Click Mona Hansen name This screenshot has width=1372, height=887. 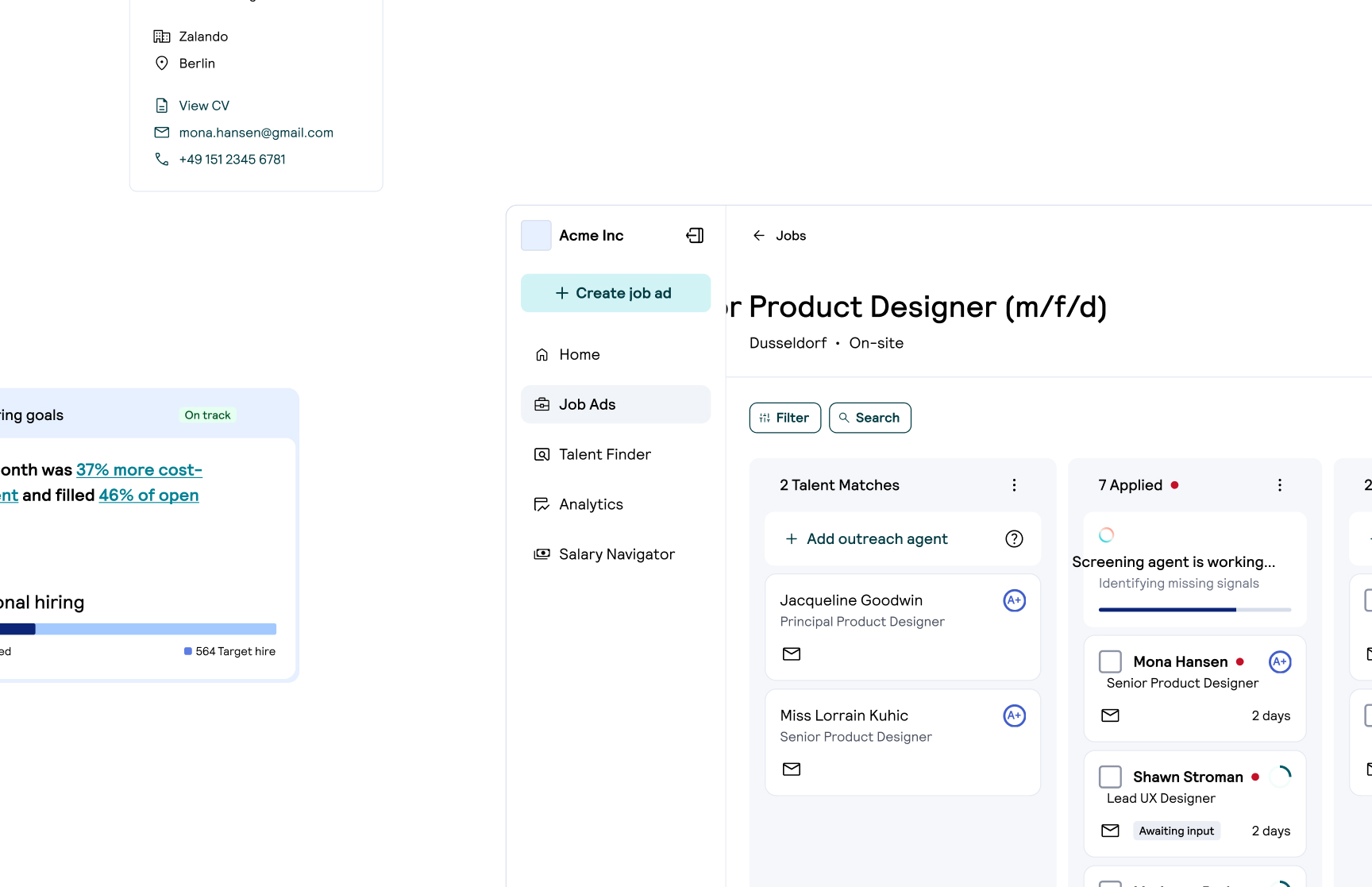point(1181,661)
